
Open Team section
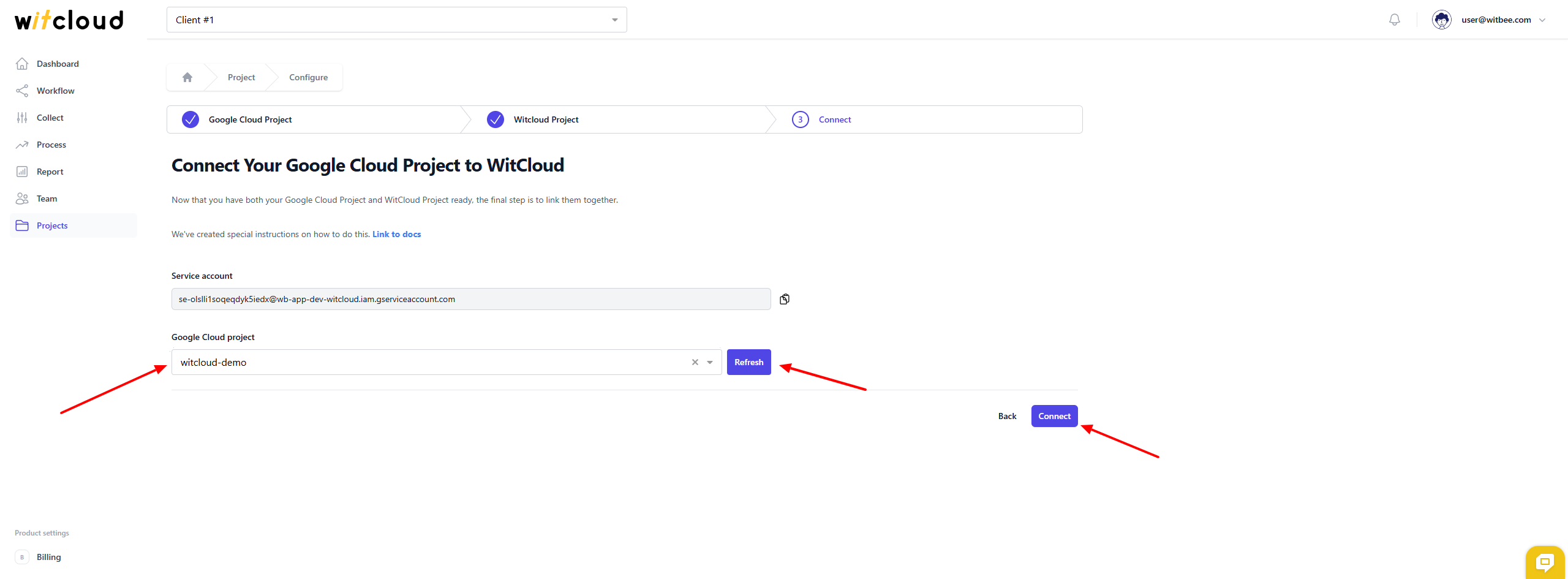pos(47,199)
